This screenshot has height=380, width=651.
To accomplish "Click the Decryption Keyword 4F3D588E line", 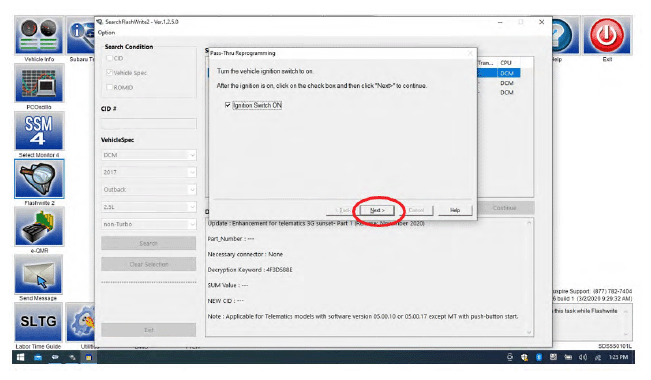I will click(250, 270).
